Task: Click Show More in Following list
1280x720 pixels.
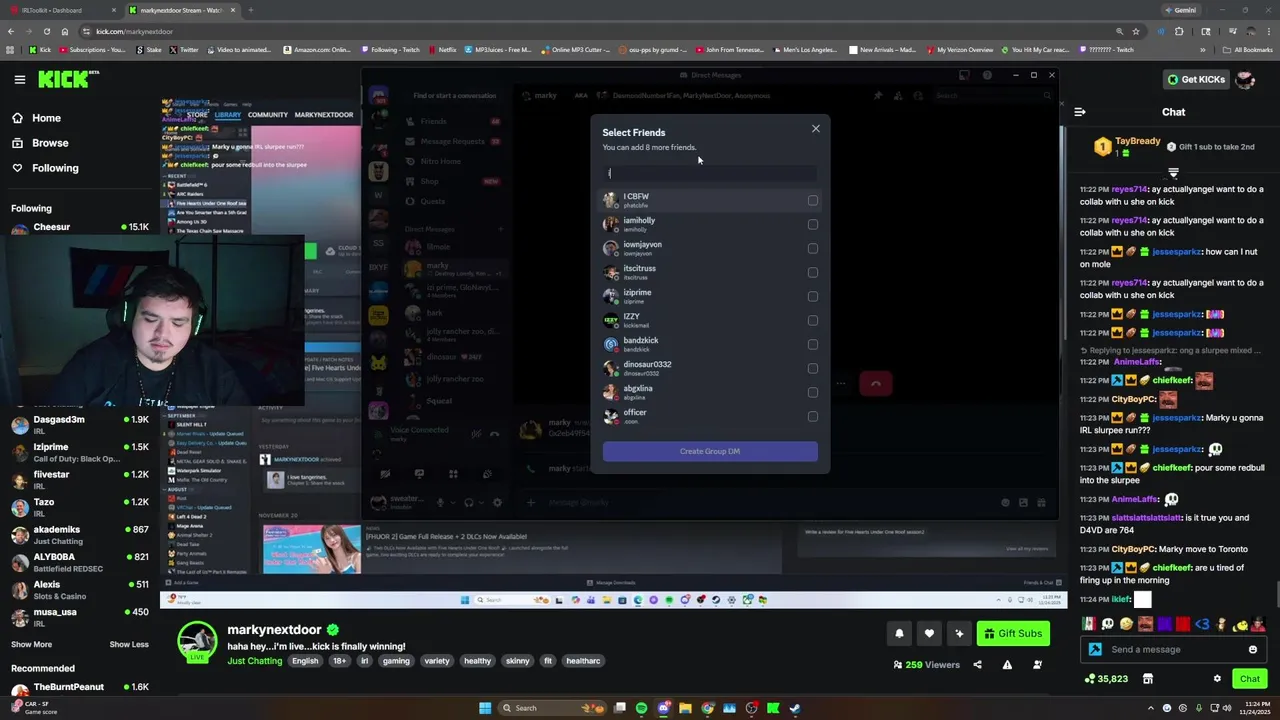Action: pos(31,644)
